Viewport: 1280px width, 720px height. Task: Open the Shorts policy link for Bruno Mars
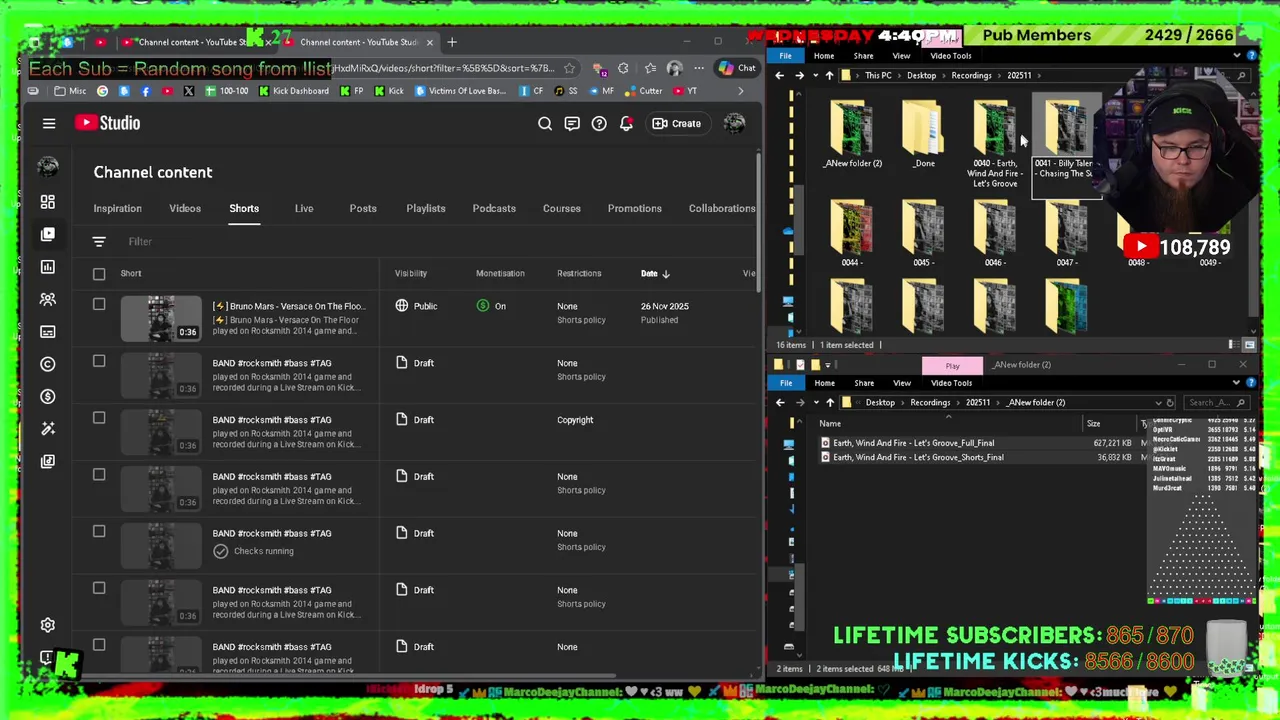click(581, 320)
